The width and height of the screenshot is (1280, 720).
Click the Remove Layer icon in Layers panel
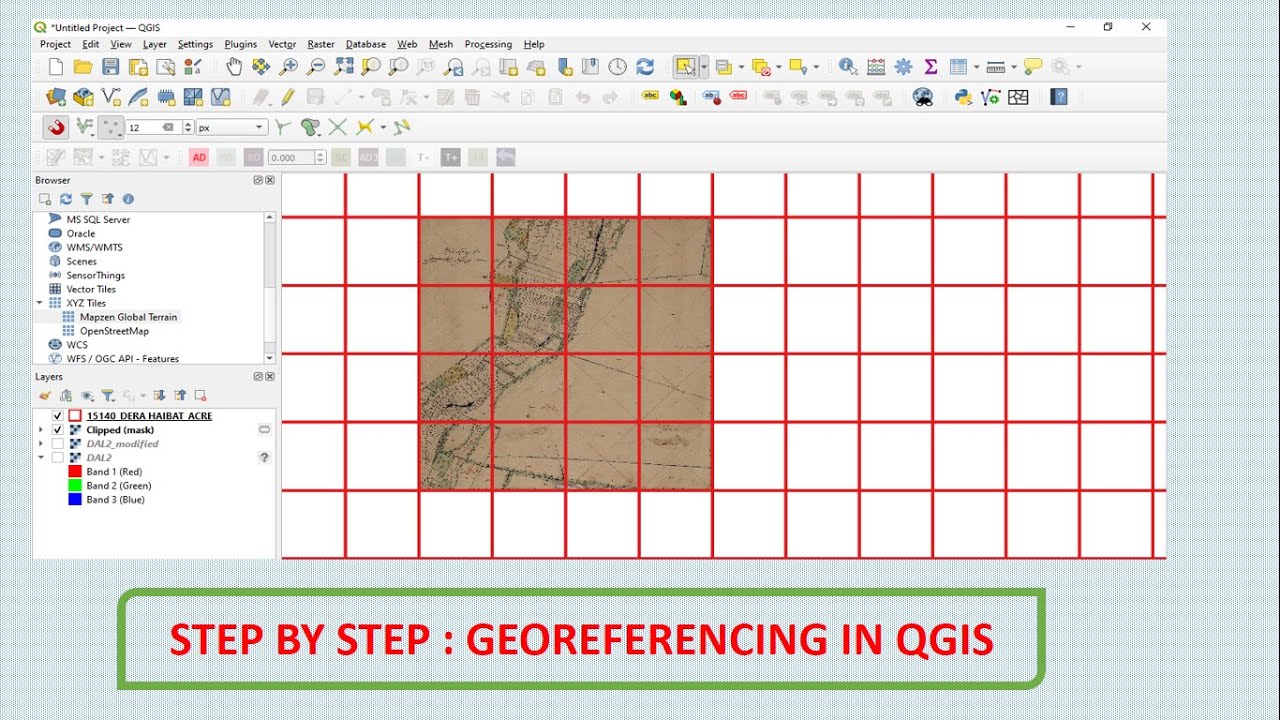[200, 396]
